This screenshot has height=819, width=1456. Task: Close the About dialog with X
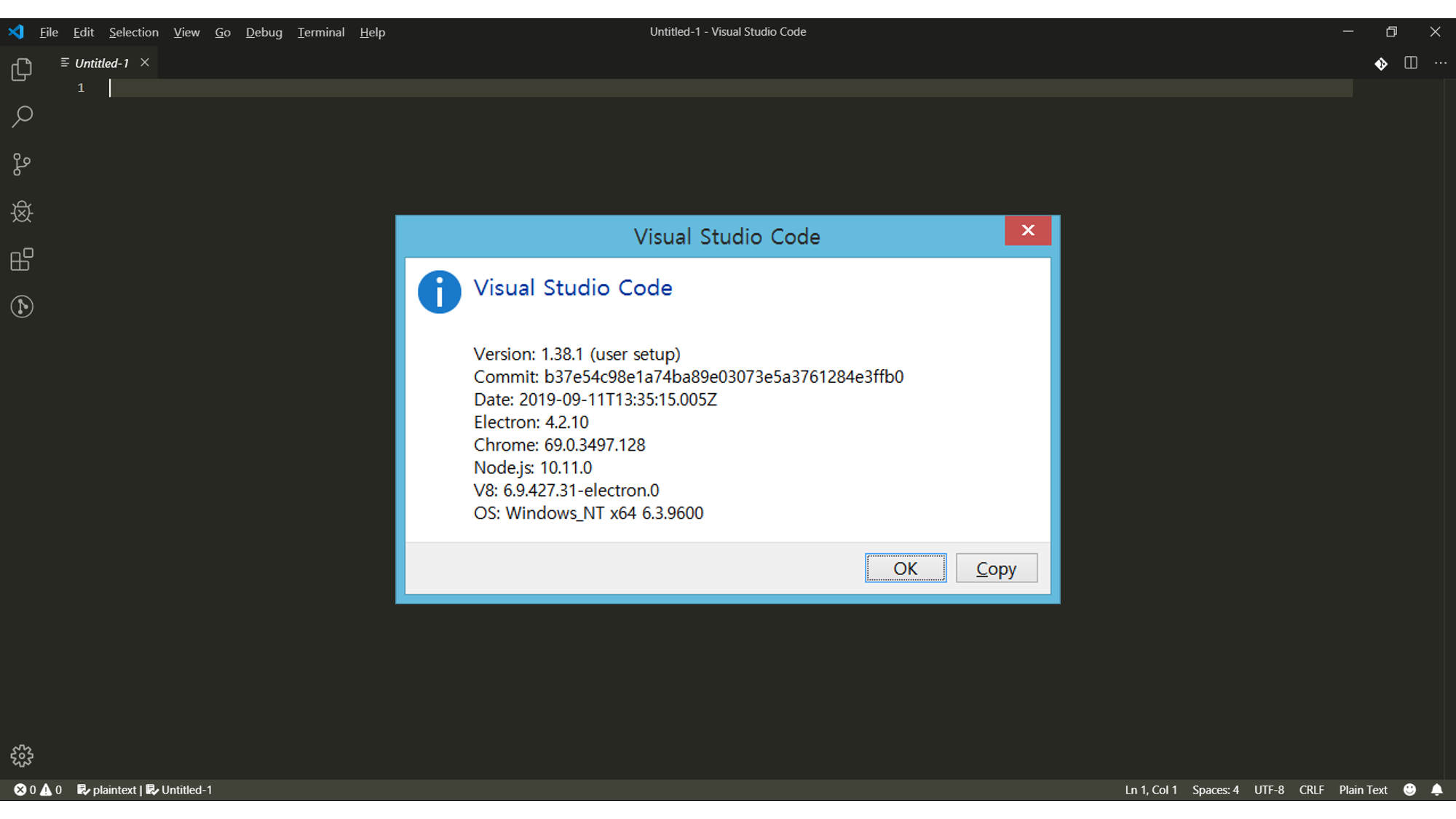[x=1028, y=230]
